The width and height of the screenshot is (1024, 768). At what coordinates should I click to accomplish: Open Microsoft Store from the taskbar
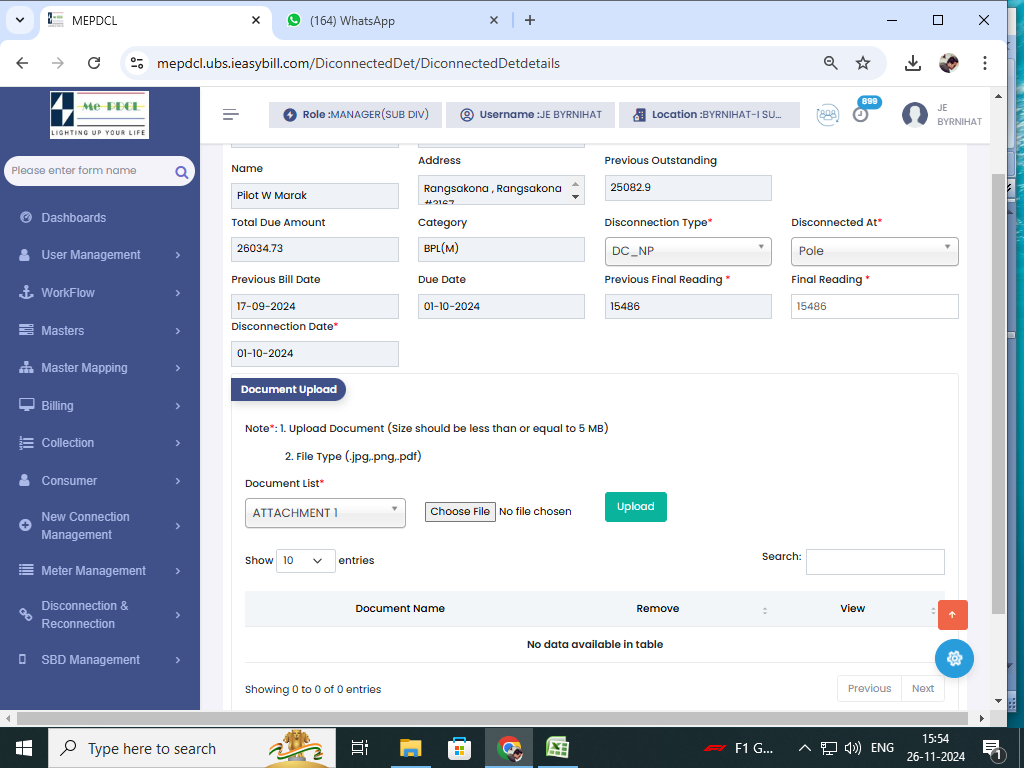click(459, 748)
